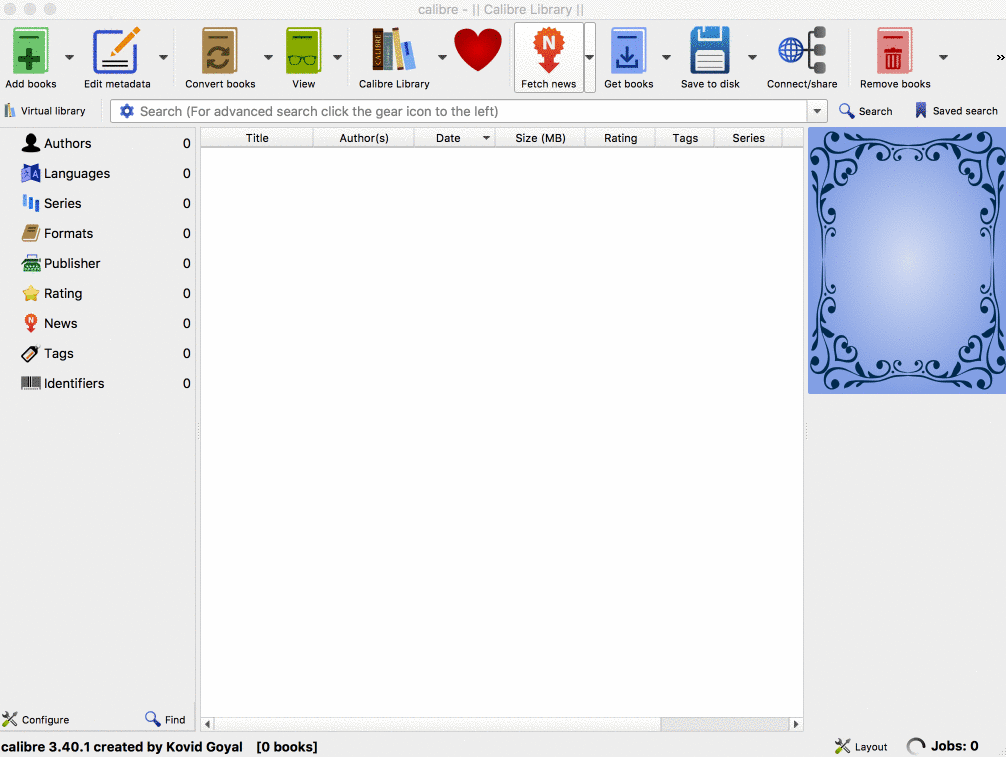Sort by Series column header
Screen dimensions: 1006x757
point(748,138)
